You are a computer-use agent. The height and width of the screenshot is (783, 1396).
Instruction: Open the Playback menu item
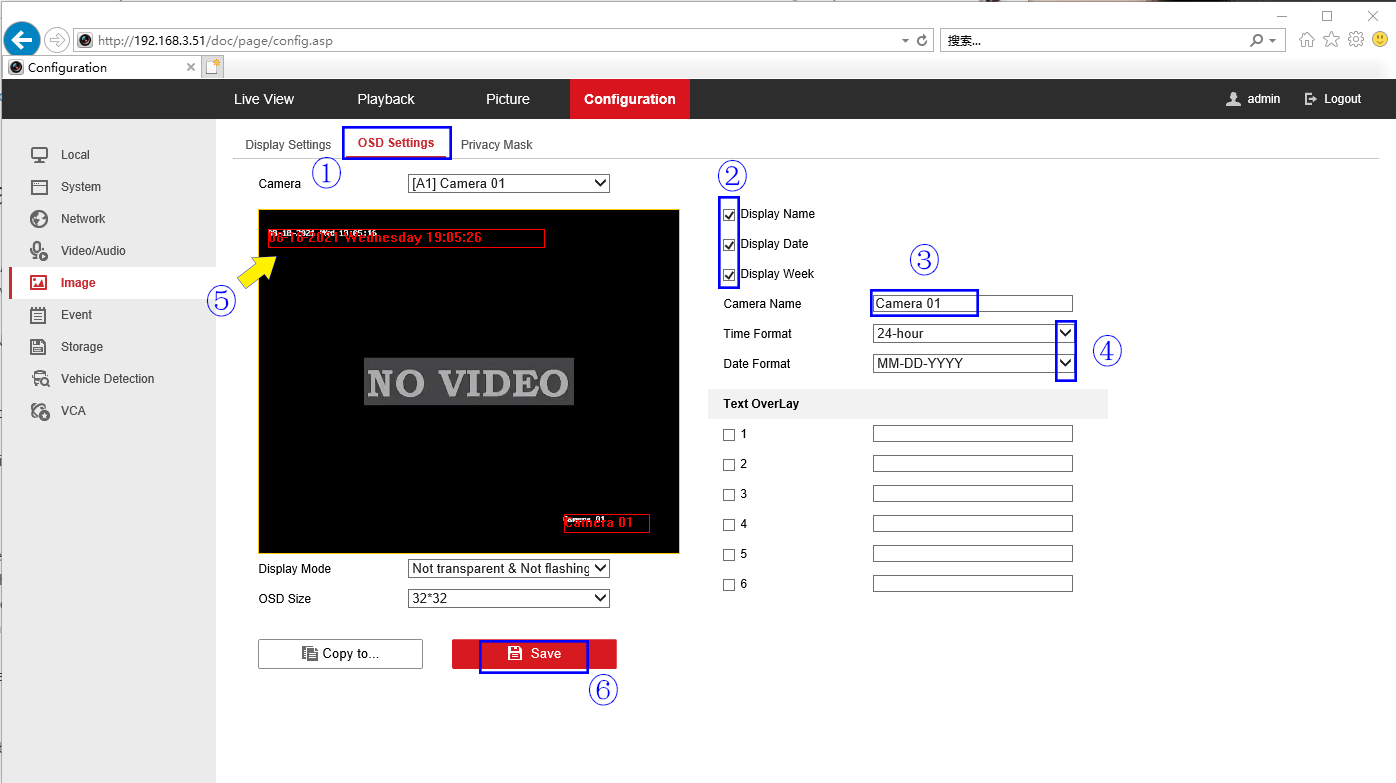tap(386, 99)
